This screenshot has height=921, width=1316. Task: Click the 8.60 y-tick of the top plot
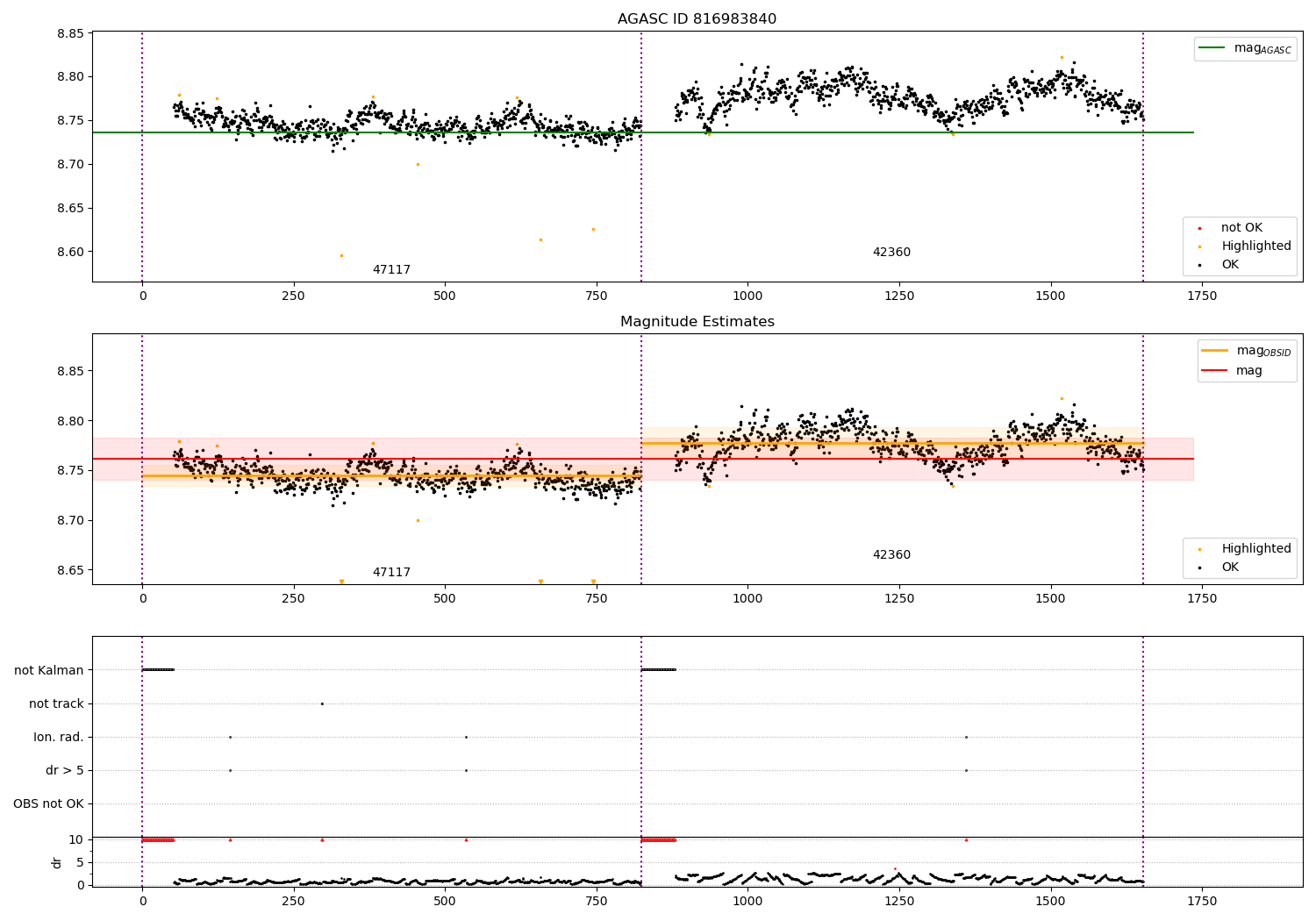pos(70,252)
